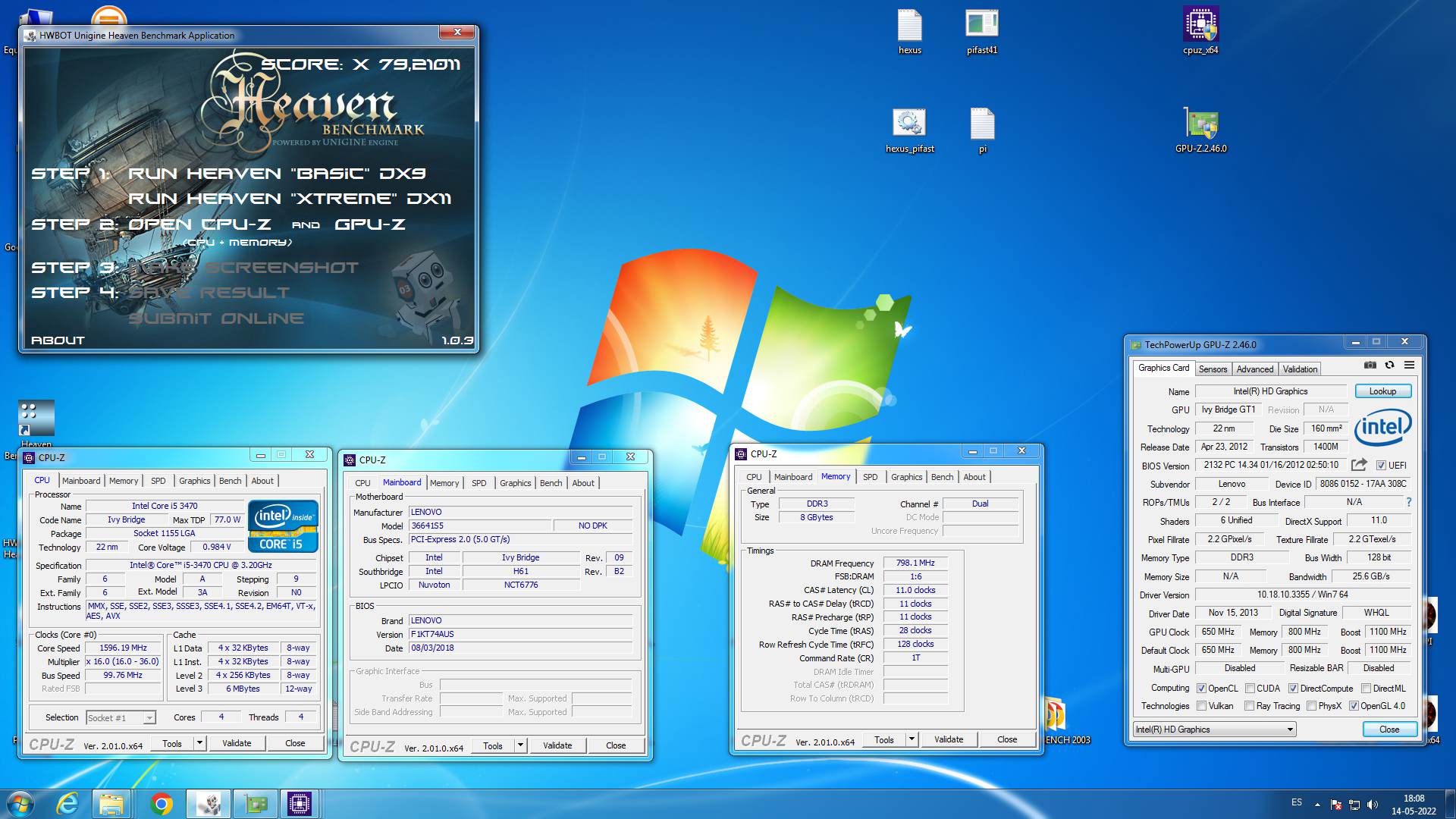This screenshot has height=819, width=1456.
Task: Click the question mark help icon beside Bus Interface
Action: (x=1409, y=502)
